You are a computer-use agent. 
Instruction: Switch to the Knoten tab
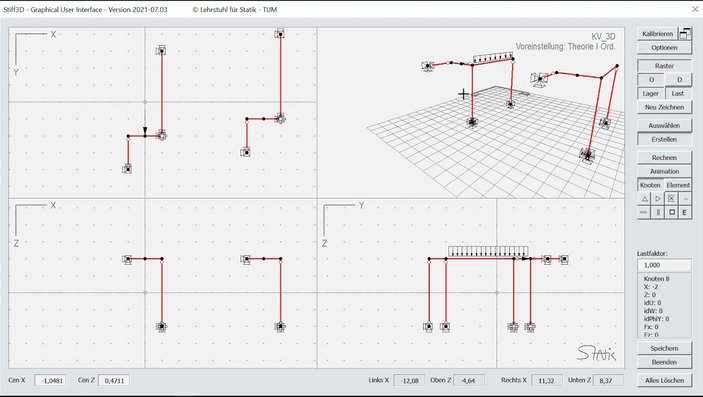click(x=650, y=185)
